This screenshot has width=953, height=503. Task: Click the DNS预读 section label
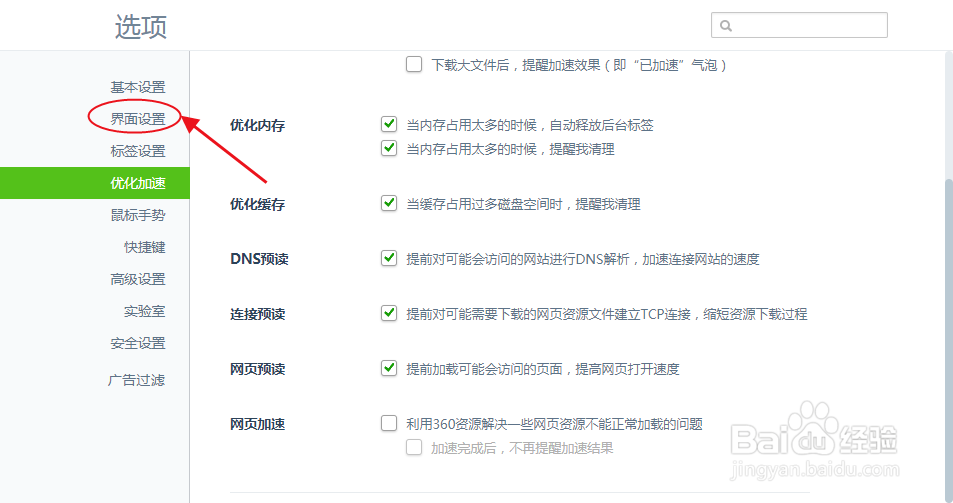pos(259,259)
